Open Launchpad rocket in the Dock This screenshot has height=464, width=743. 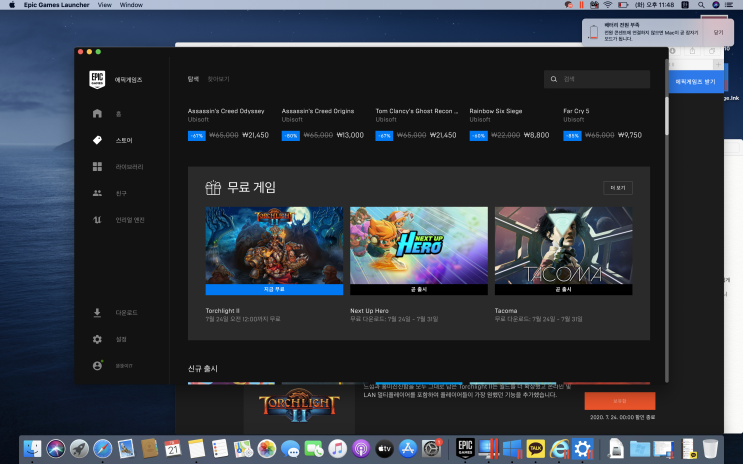coord(79,448)
